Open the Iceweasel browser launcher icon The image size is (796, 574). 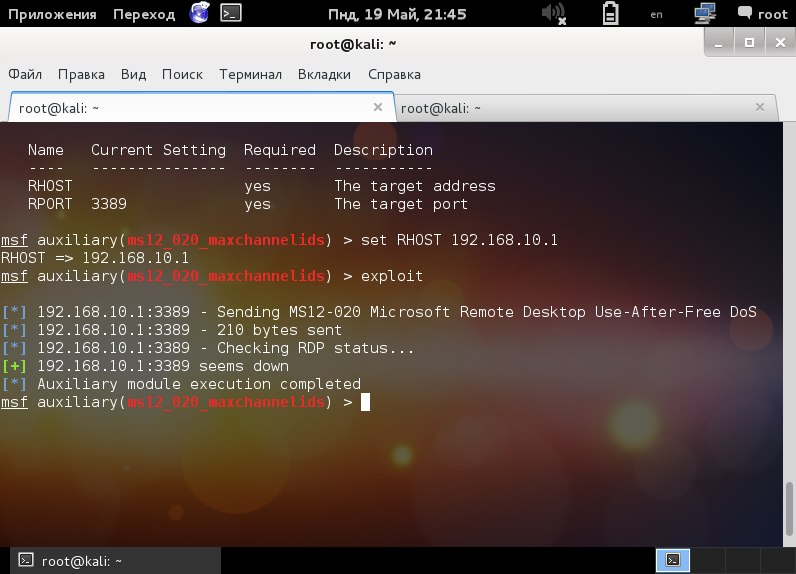point(200,13)
